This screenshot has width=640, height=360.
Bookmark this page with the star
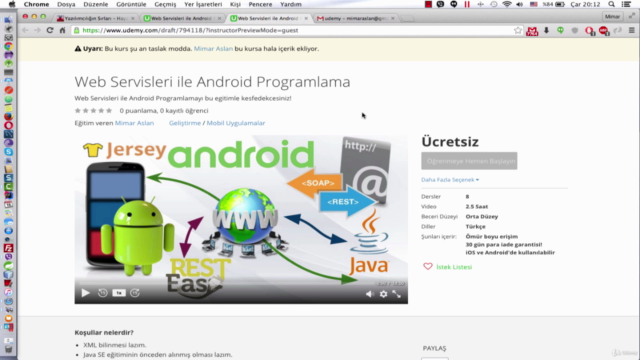click(518, 31)
